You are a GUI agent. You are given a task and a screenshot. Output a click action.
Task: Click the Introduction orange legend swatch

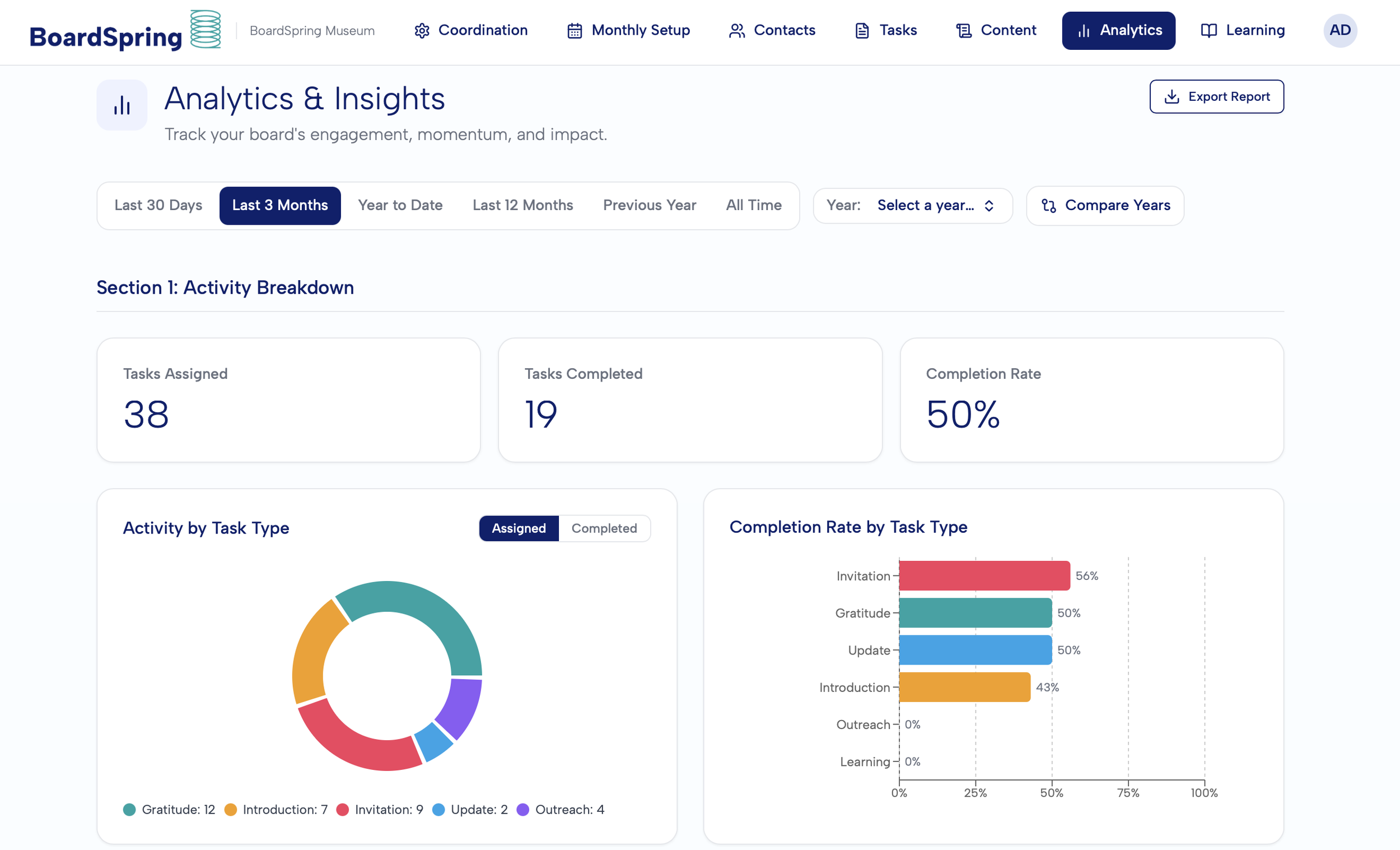[x=230, y=809]
